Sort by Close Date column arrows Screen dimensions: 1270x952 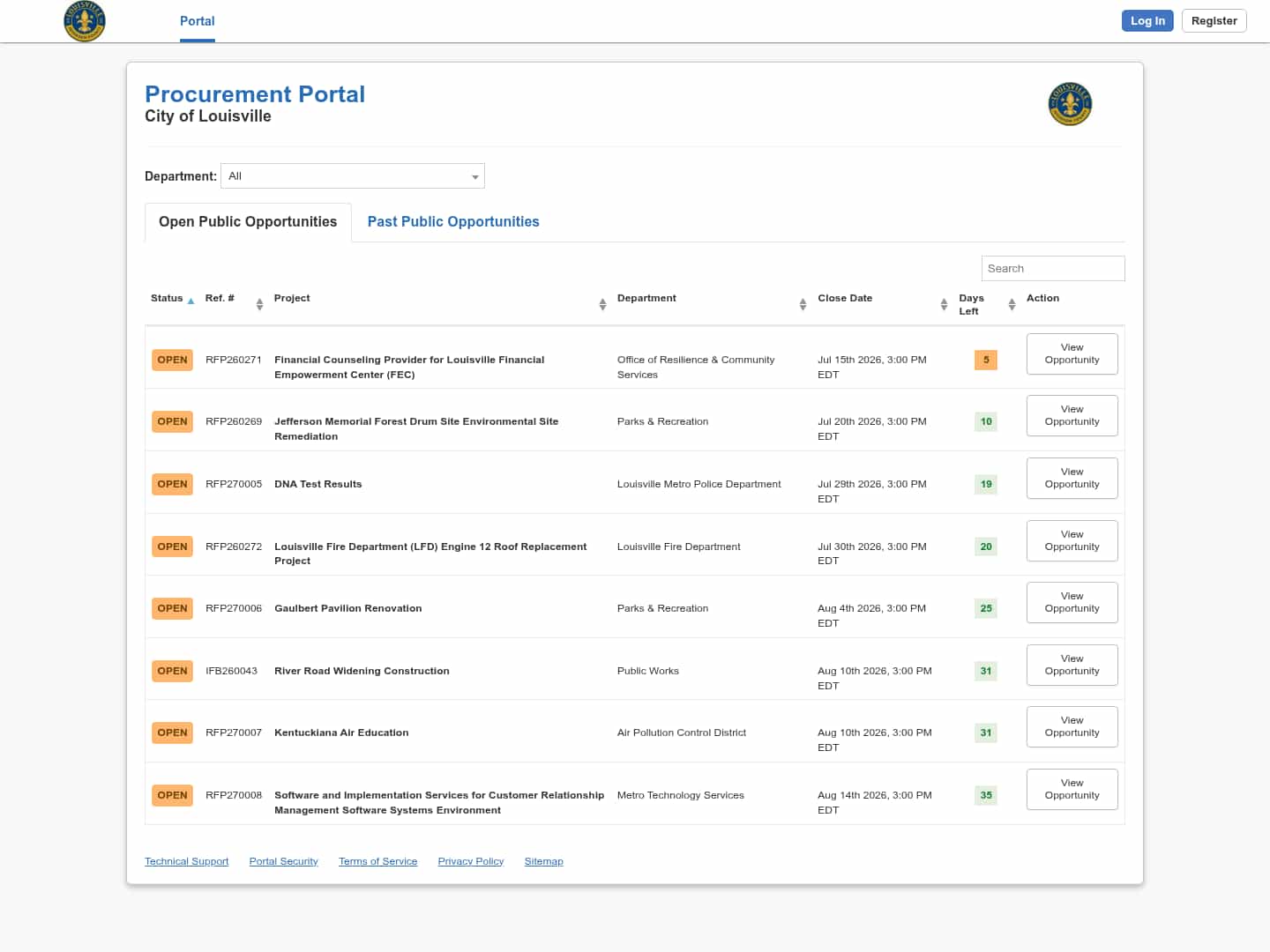[944, 304]
